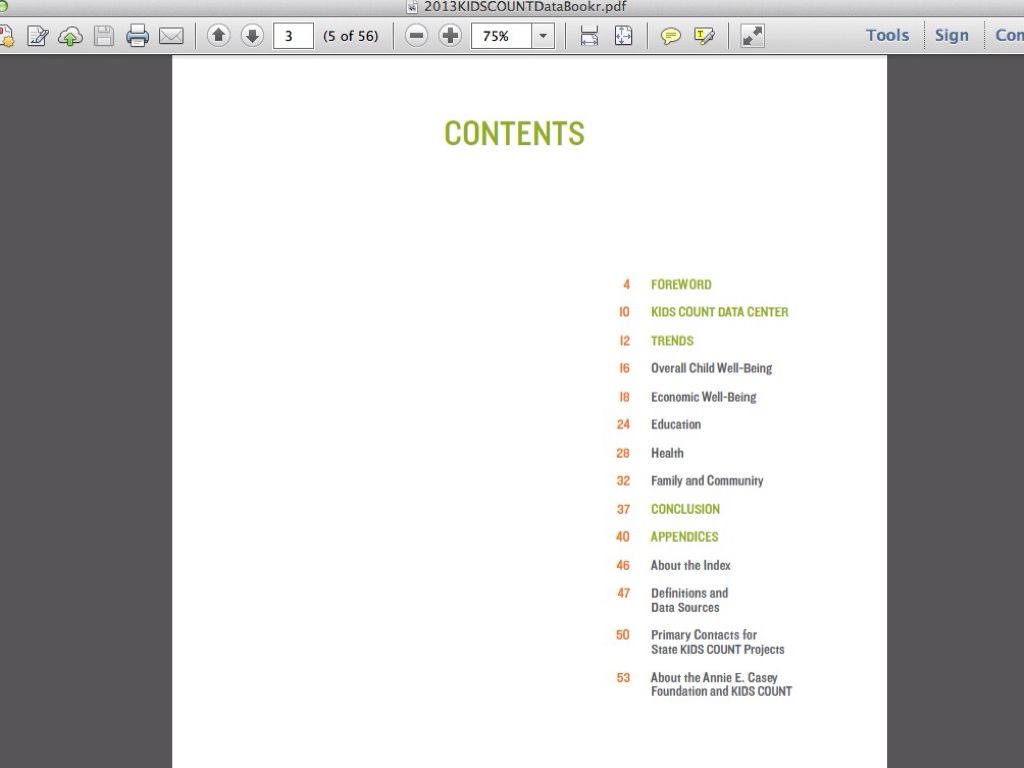Open the Sign pane
The width and height of the screenshot is (1024, 768).
coord(951,35)
